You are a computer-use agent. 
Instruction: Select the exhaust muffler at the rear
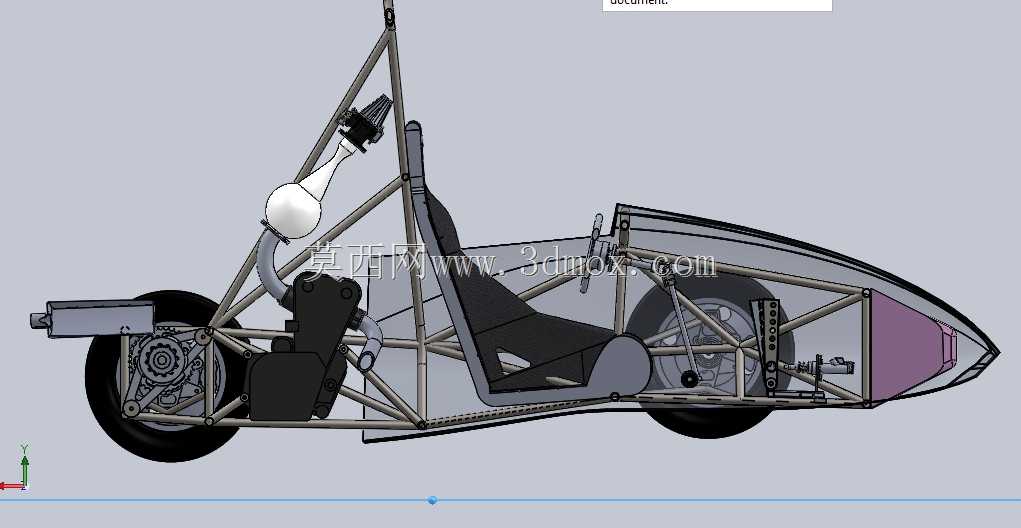(x=92, y=318)
